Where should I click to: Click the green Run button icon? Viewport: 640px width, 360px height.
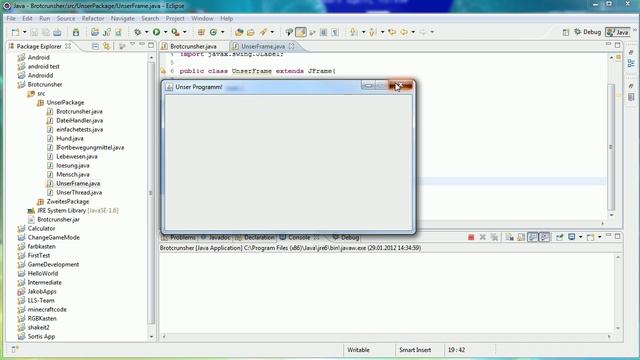156,32
